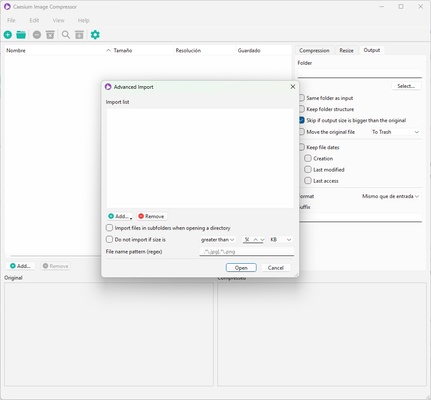The width and height of the screenshot is (431, 400).
Task: Switch to the Resize tab
Action: point(346,50)
